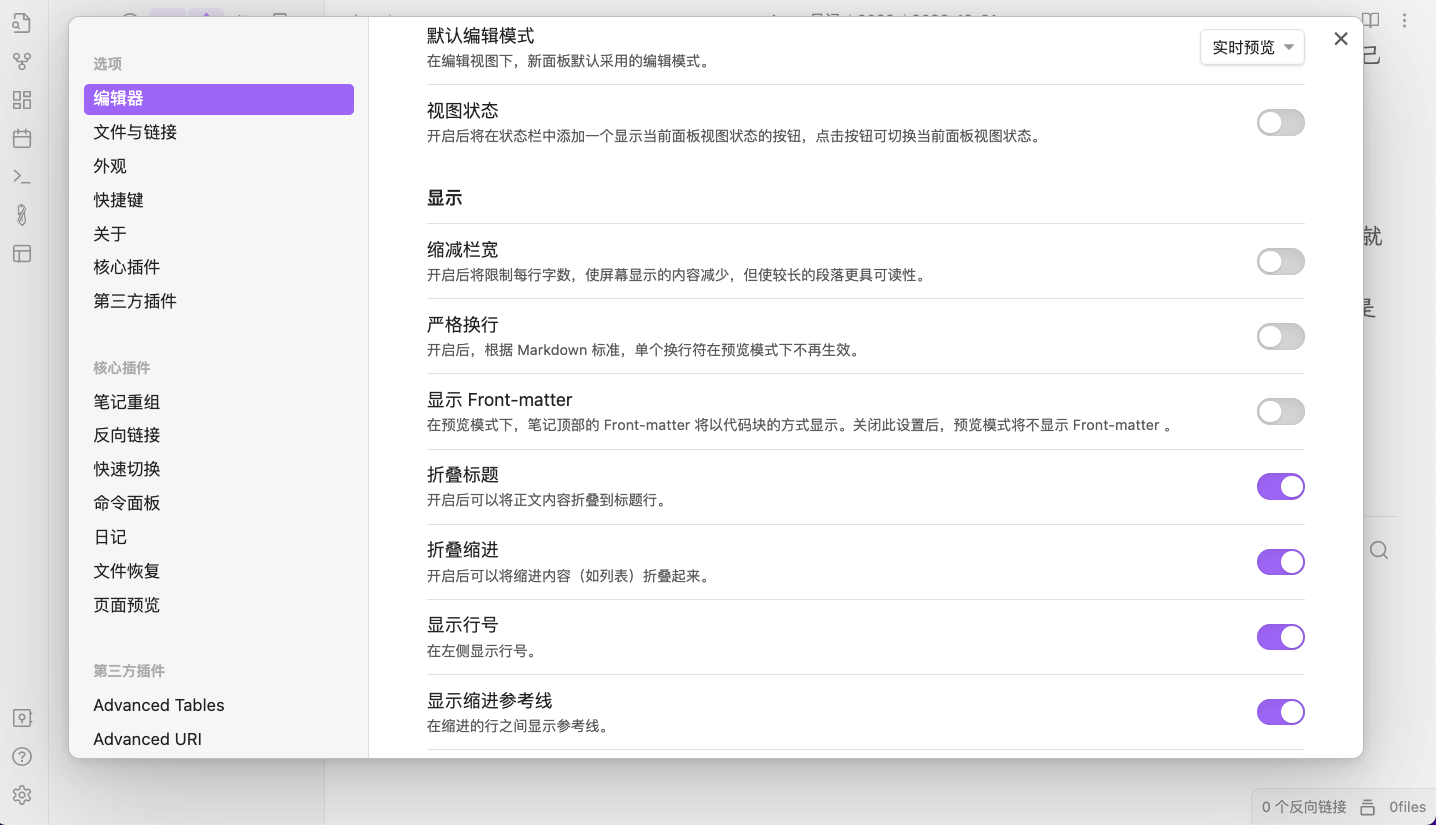Click the stack icon beside 0files

[x=1368, y=807]
